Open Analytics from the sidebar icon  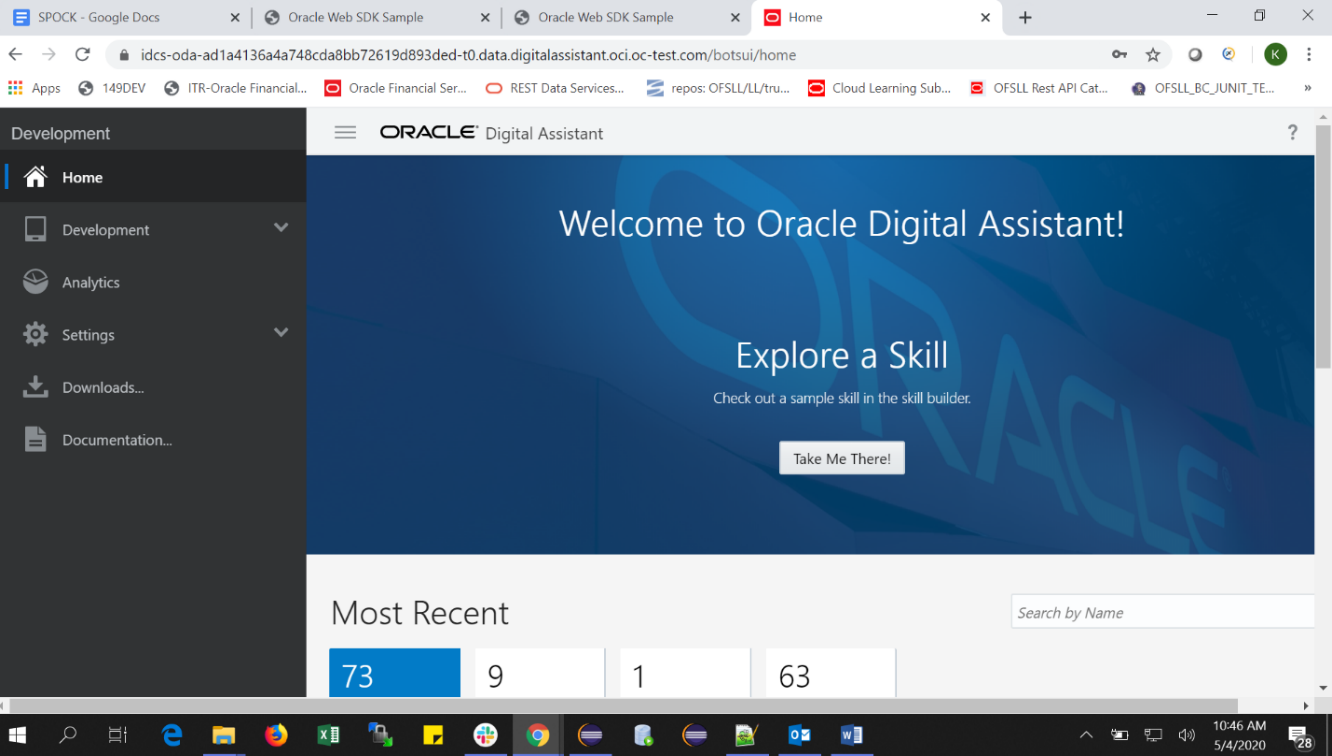[x=35, y=282]
